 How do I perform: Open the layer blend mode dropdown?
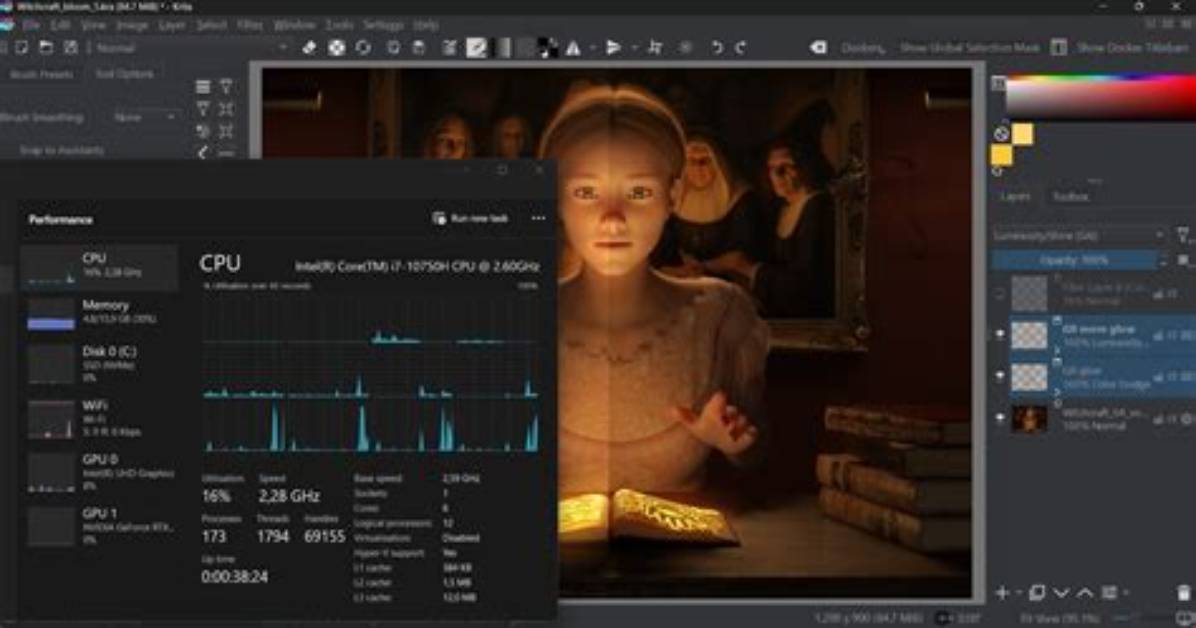pyautogui.click(x=1078, y=236)
